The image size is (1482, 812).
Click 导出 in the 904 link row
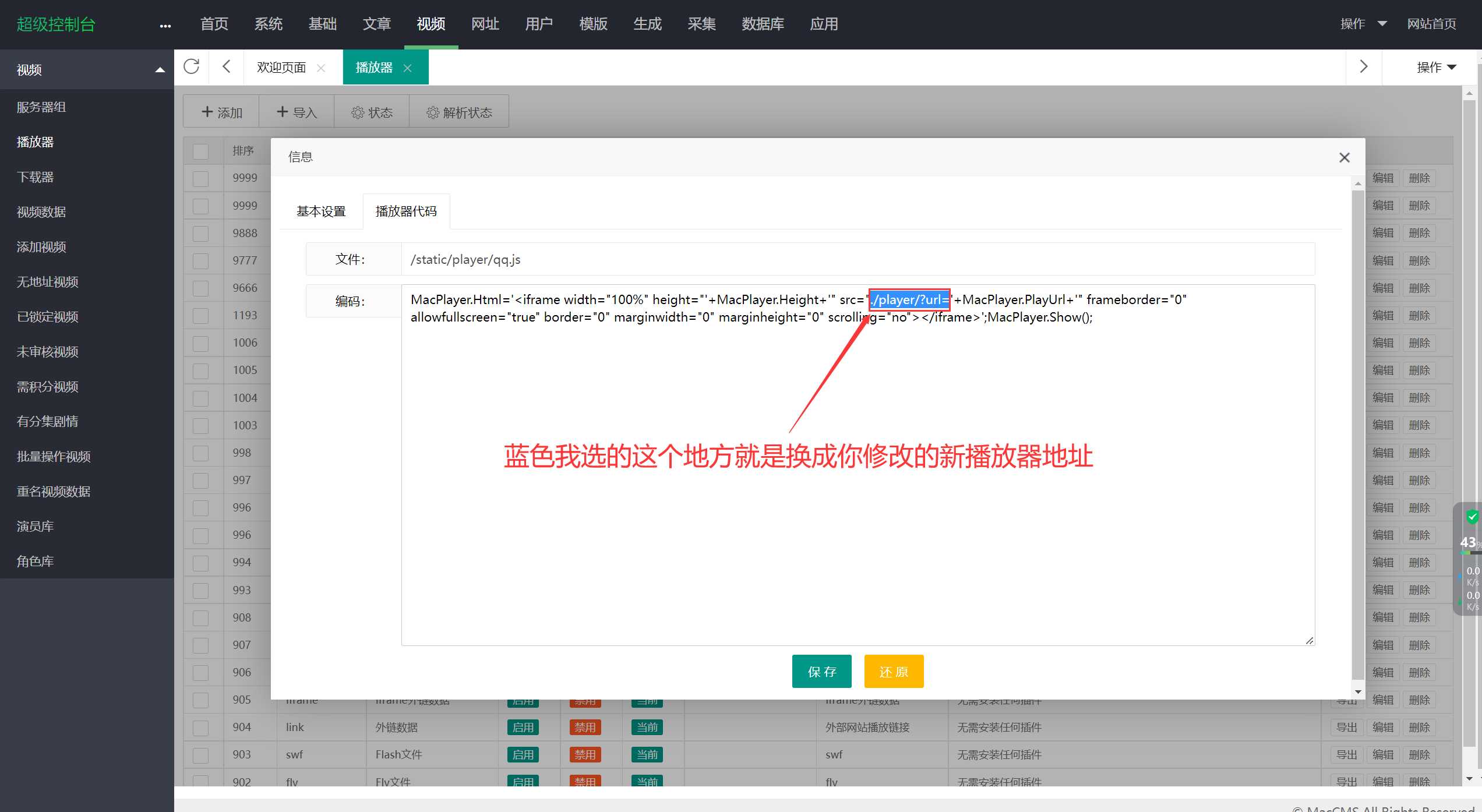point(1346,728)
